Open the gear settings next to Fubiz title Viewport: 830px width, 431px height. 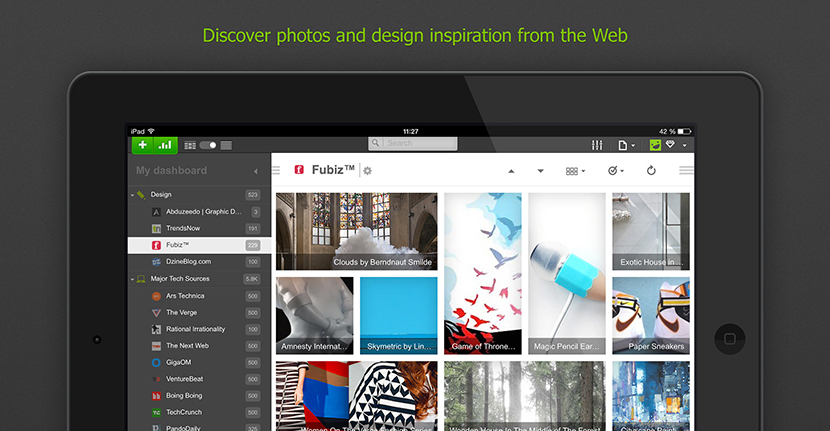pos(367,170)
